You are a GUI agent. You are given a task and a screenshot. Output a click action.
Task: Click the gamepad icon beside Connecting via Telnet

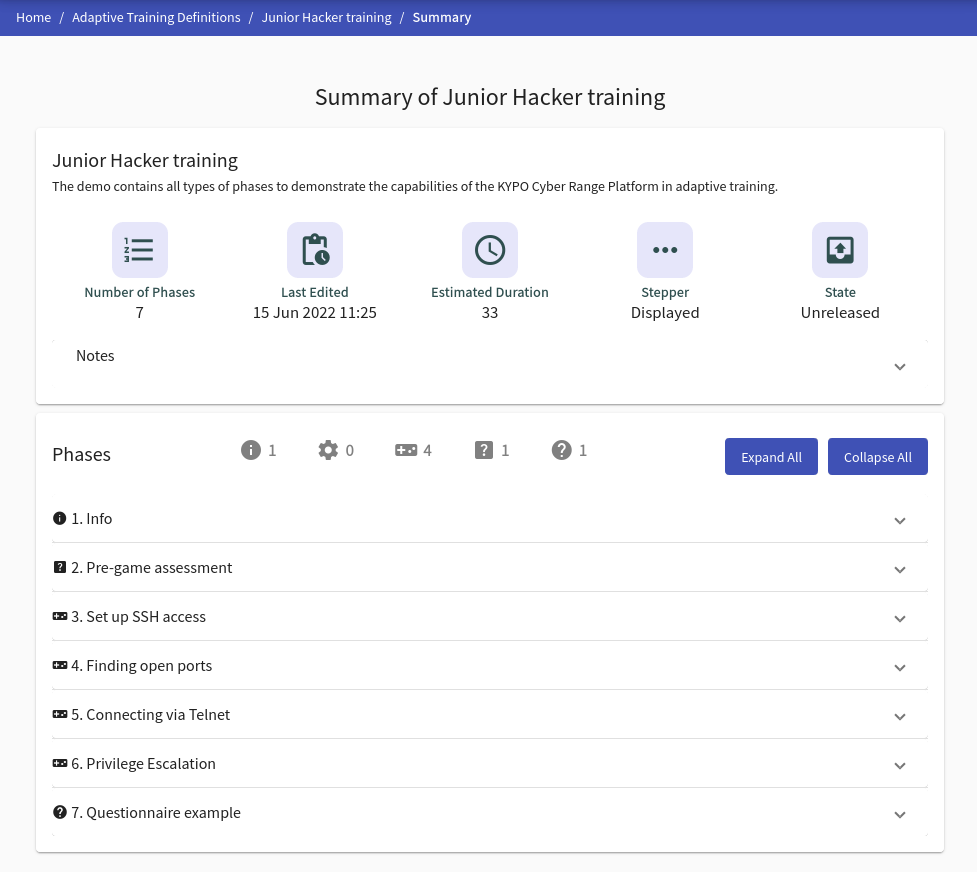pyautogui.click(x=60, y=714)
